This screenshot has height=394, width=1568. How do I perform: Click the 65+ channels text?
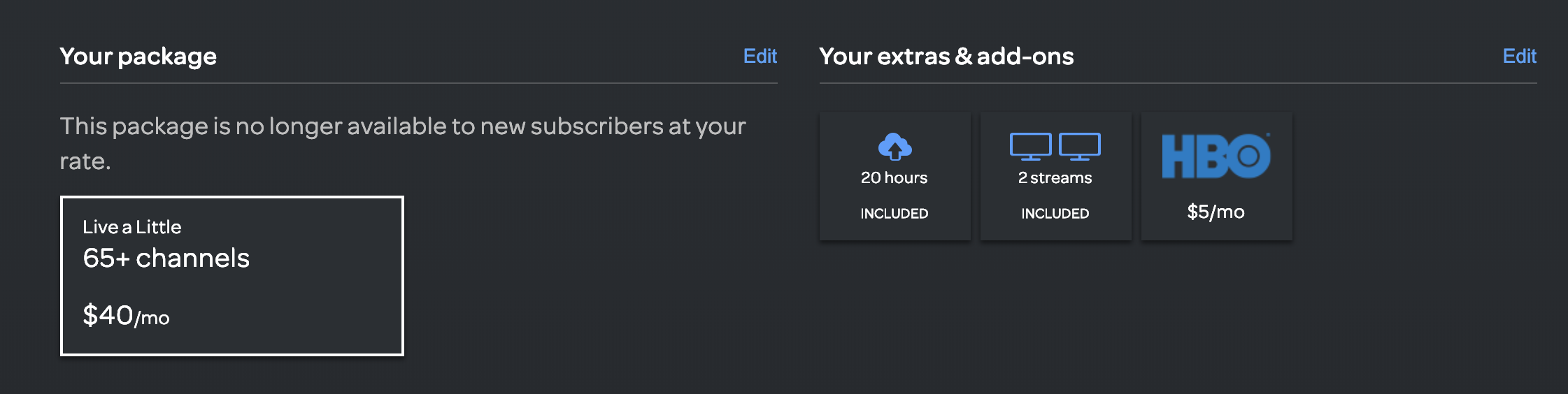166,258
